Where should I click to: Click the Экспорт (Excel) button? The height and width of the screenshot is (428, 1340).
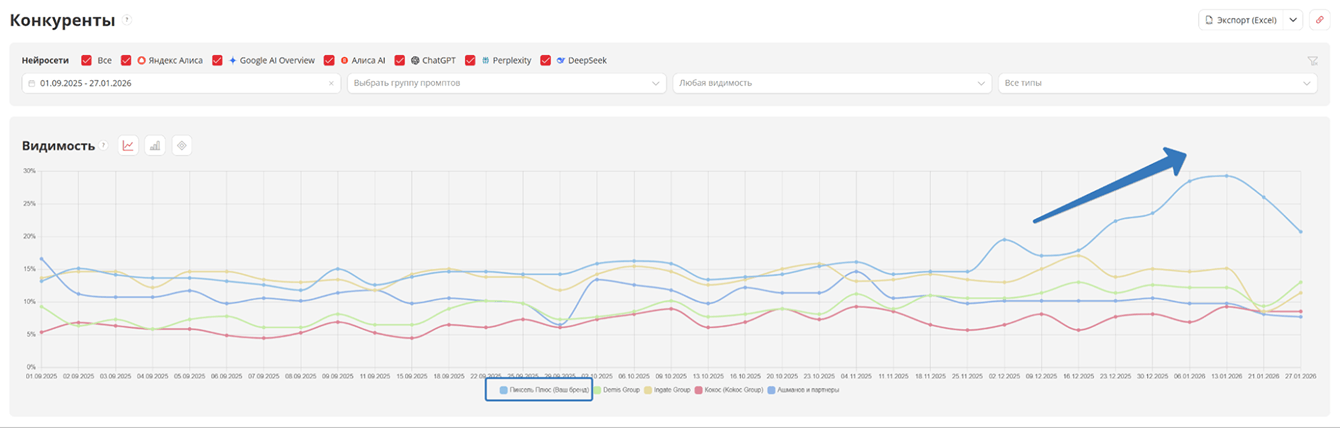[x=1240, y=20]
